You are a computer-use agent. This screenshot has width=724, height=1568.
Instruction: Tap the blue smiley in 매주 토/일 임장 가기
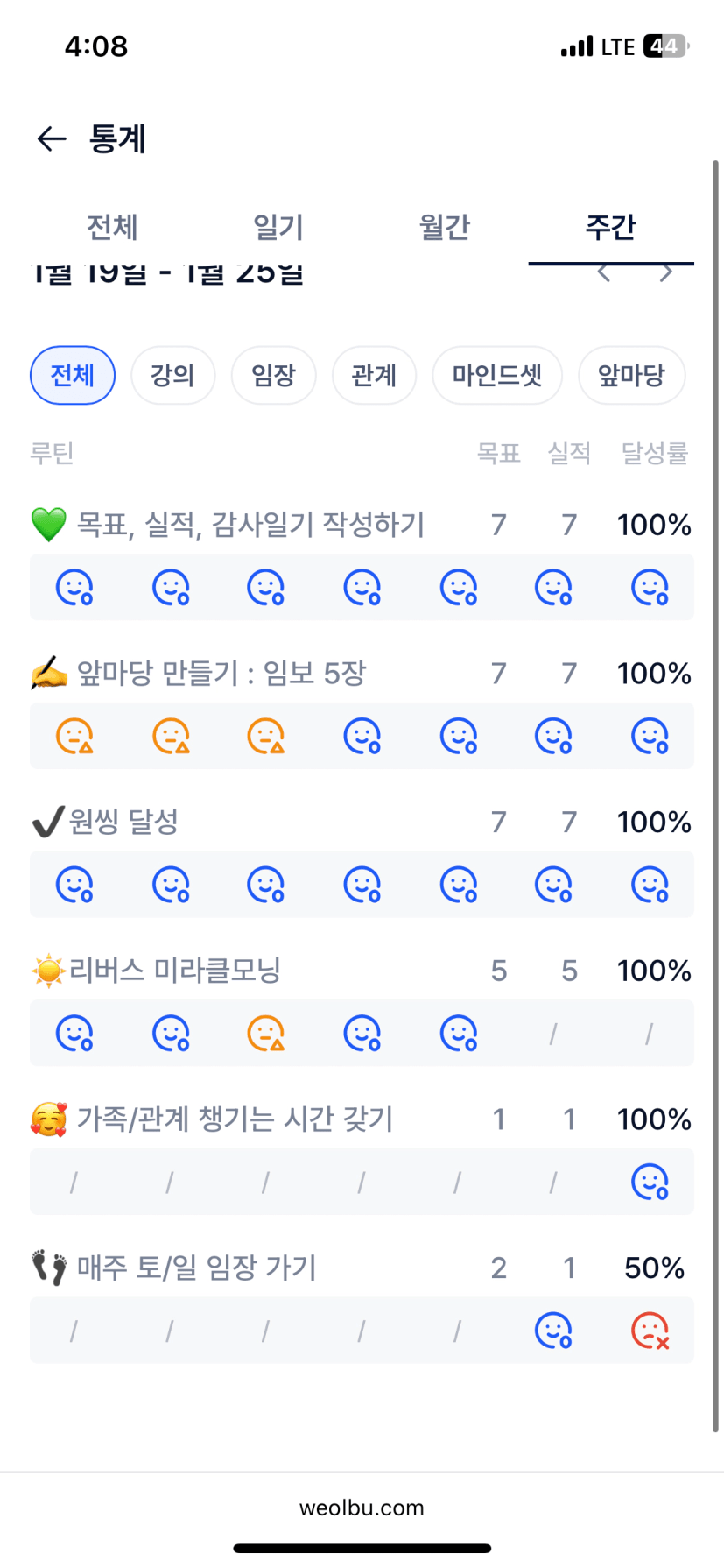click(553, 1331)
